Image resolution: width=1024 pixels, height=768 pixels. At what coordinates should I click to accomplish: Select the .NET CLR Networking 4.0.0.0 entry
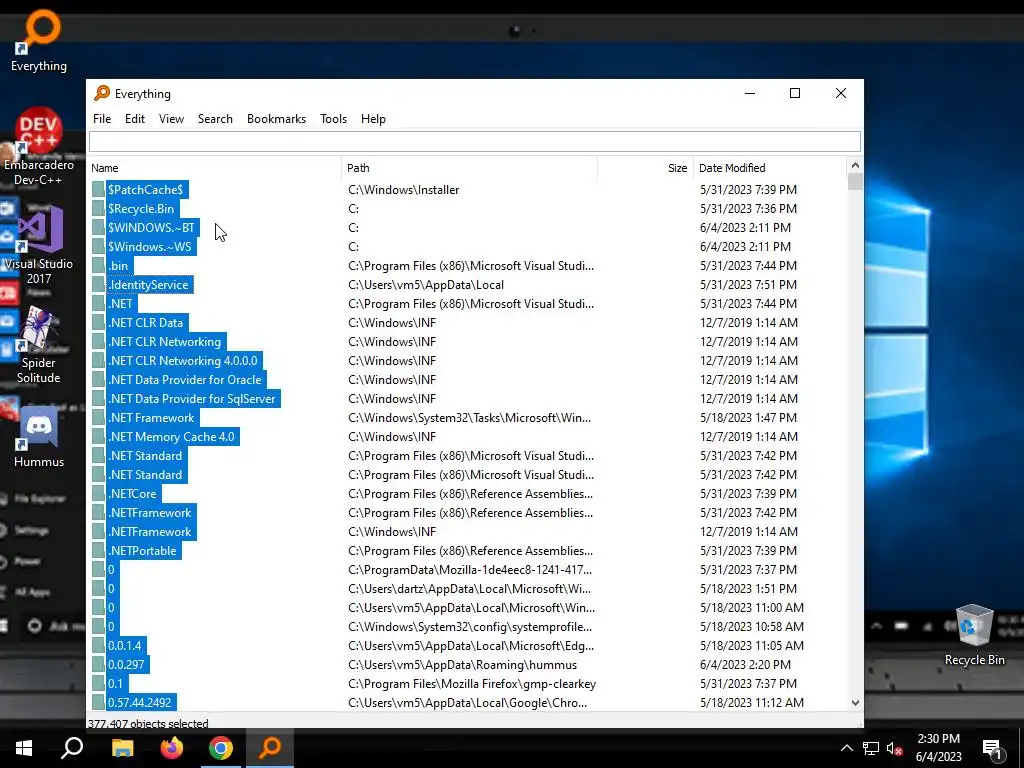click(x=183, y=360)
